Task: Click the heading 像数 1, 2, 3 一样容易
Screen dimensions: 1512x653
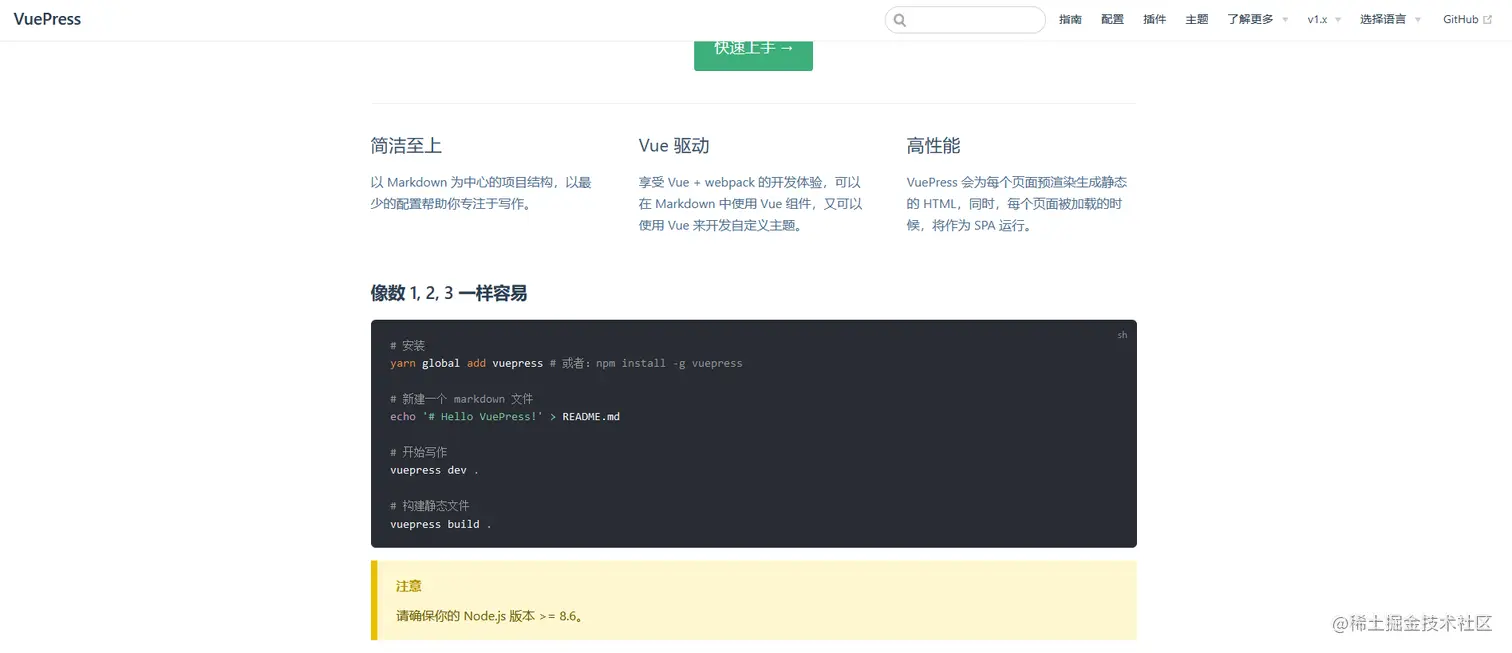Action: coord(449,293)
